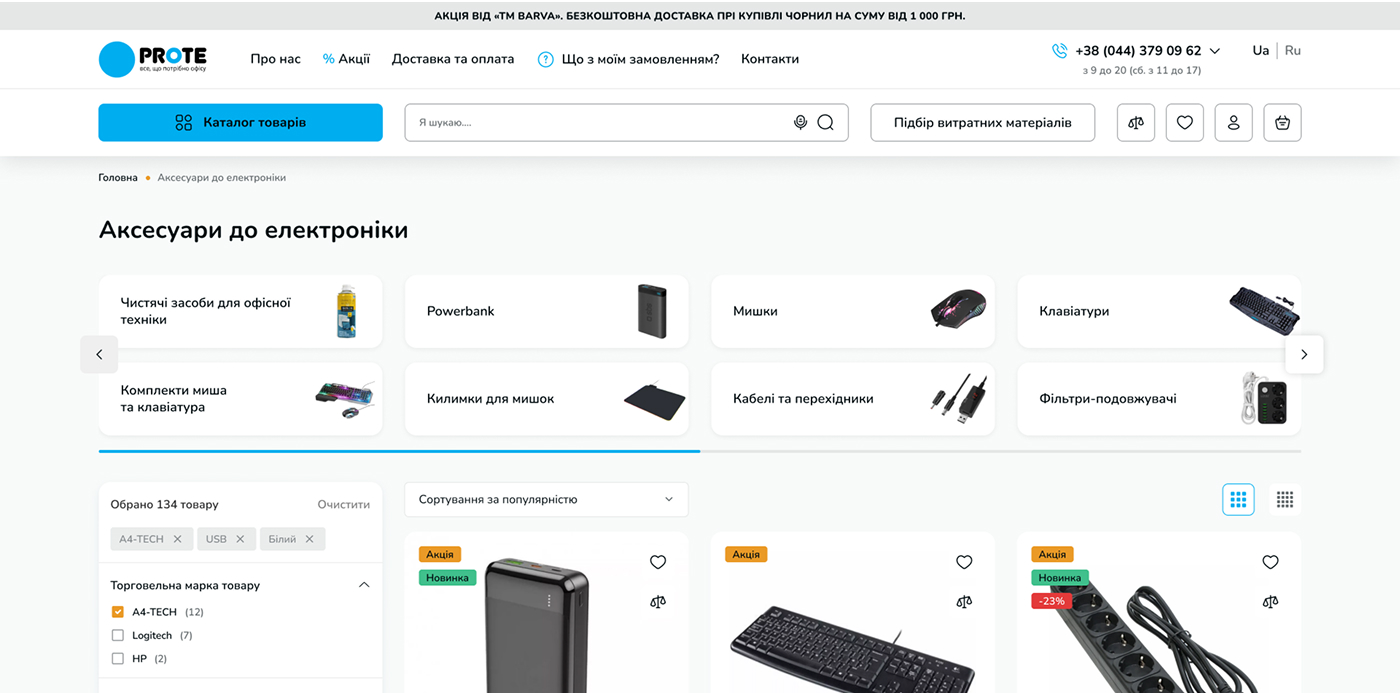Open the shopping basket icon
Screen dimensions: 1400x693
tap(1283, 122)
